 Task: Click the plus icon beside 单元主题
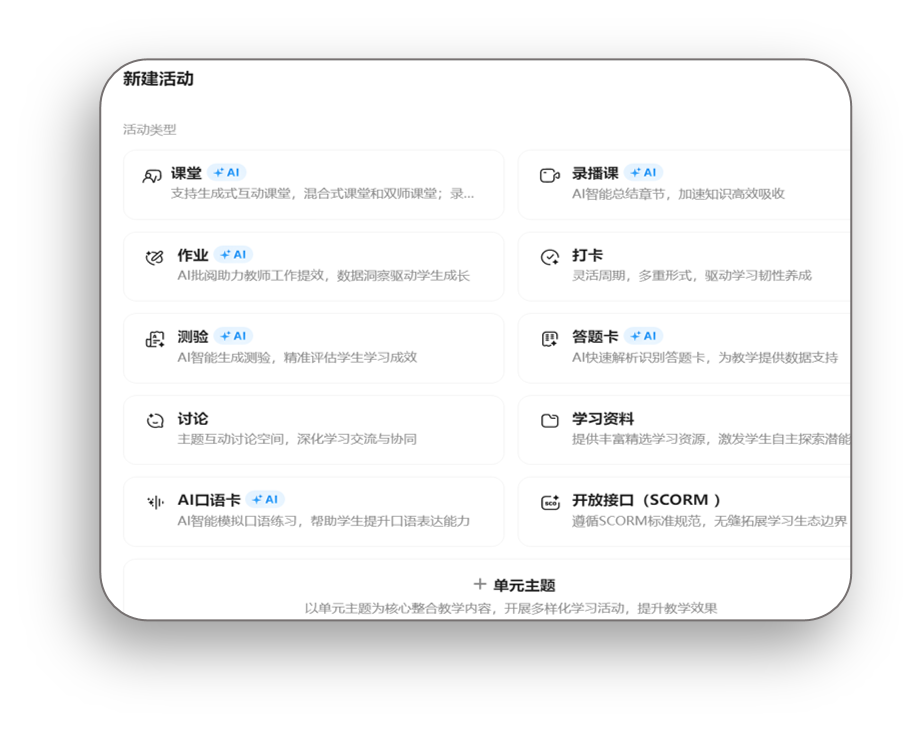point(480,584)
